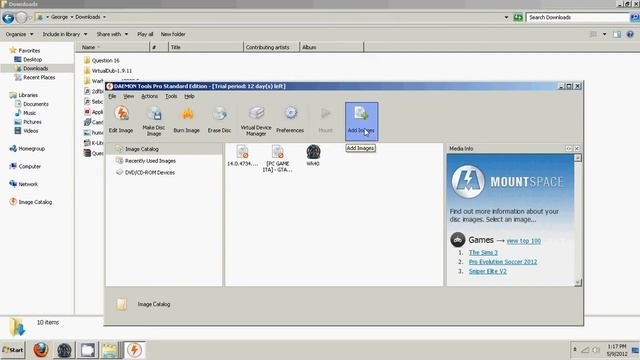Screen dimensions: 640x360
Task: Click New folder in Explorer toolbar
Action: pyautogui.click(x=173, y=34)
